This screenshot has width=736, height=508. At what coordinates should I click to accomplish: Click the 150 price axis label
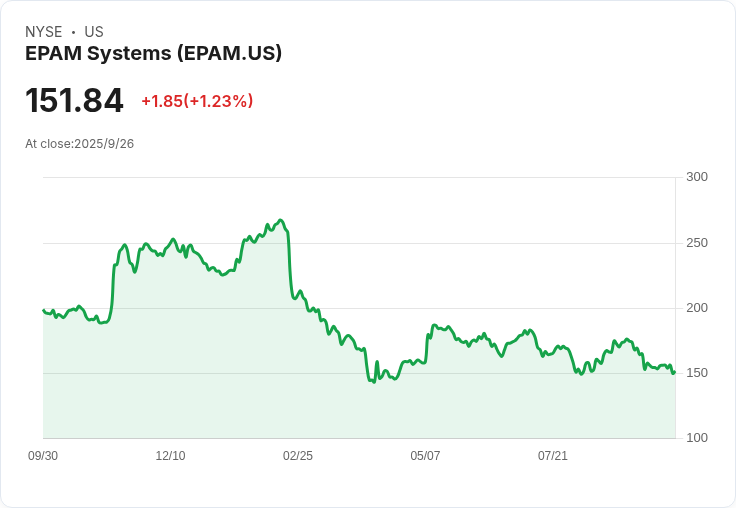[697, 373]
